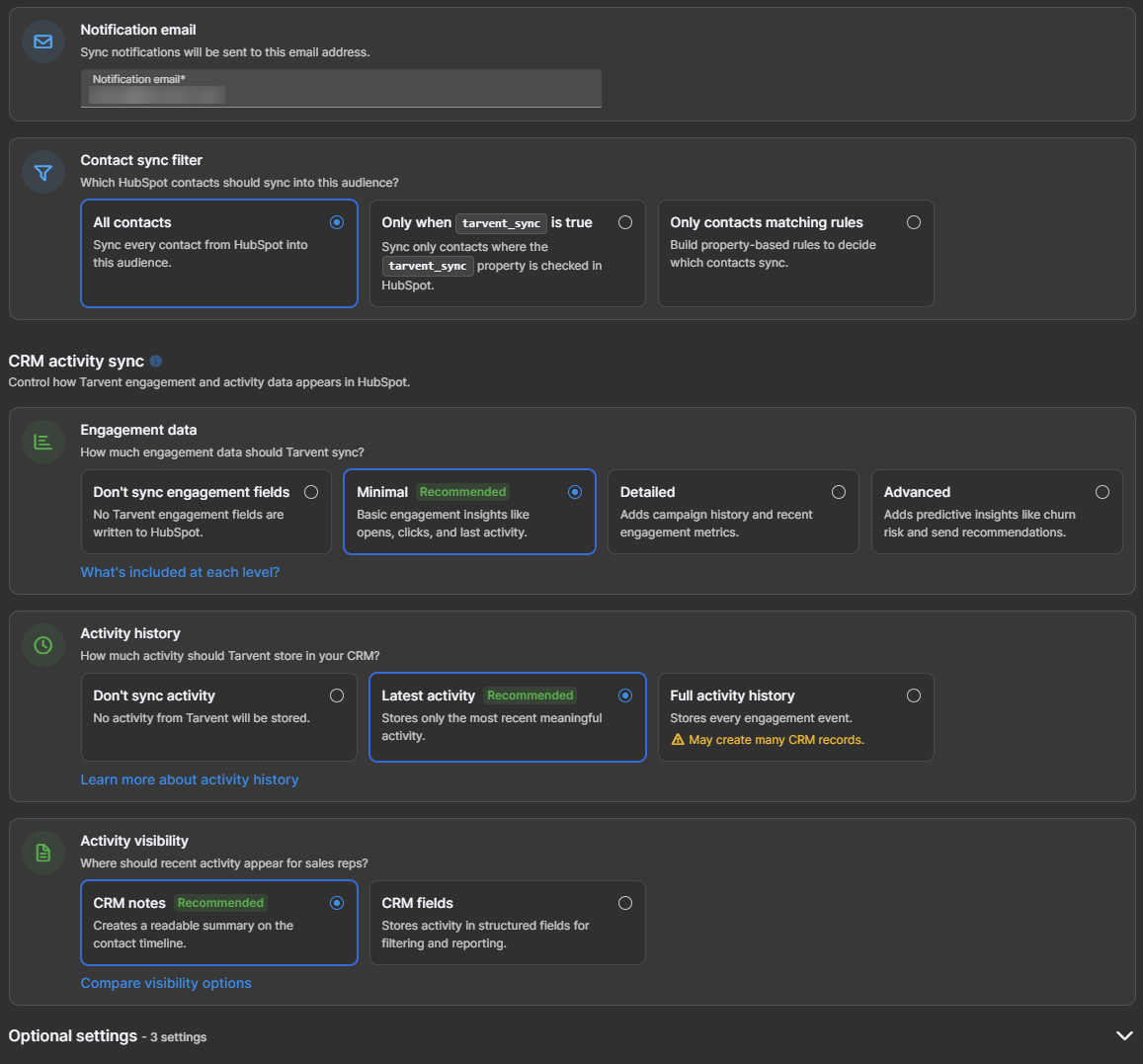The height and width of the screenshot is (1064, 1143).
Task: Click the tarvent_sync code tag in option title
Action: point(501,223)
